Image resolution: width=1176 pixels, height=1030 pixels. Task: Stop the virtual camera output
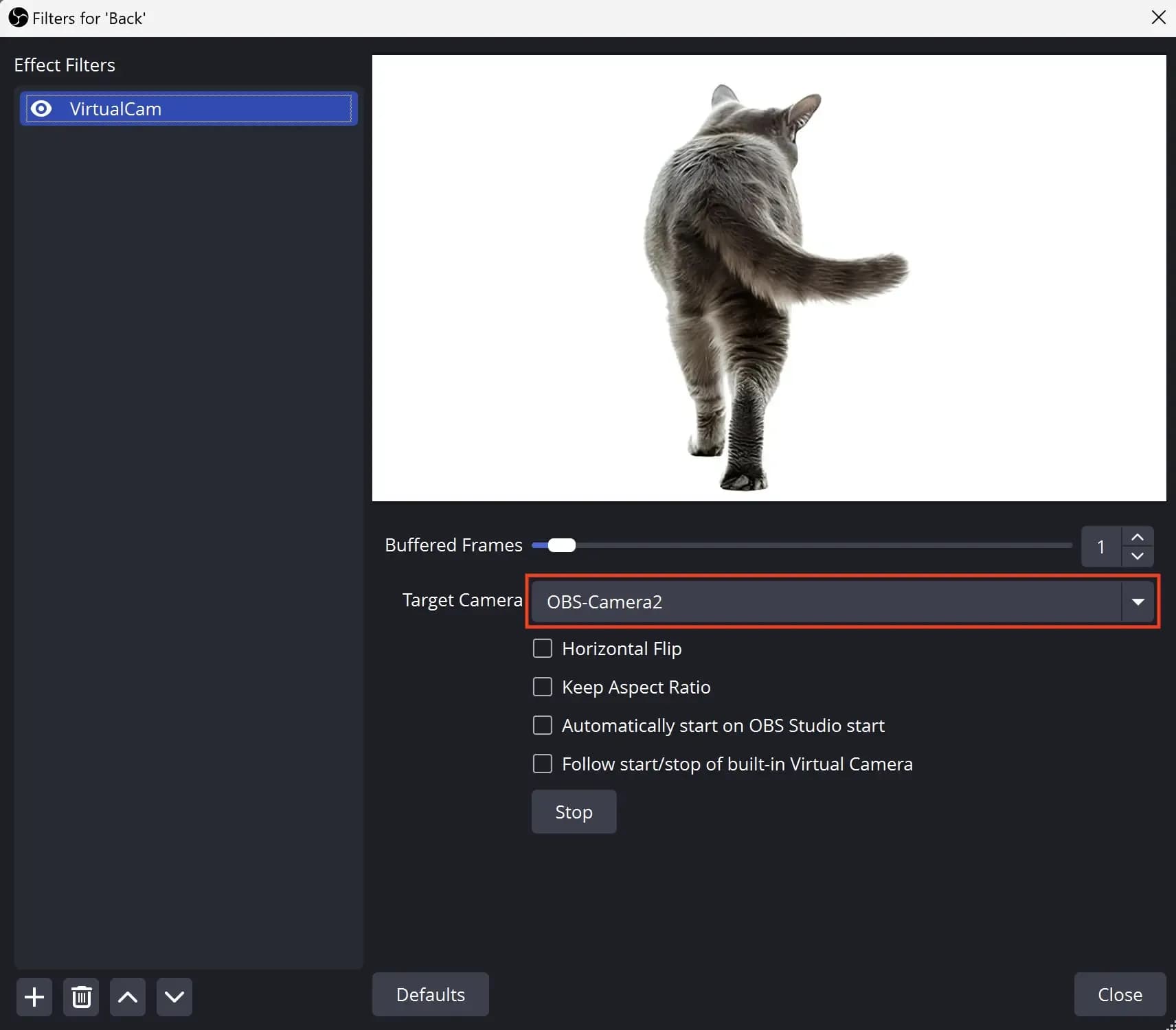click(x=574, y=811)
